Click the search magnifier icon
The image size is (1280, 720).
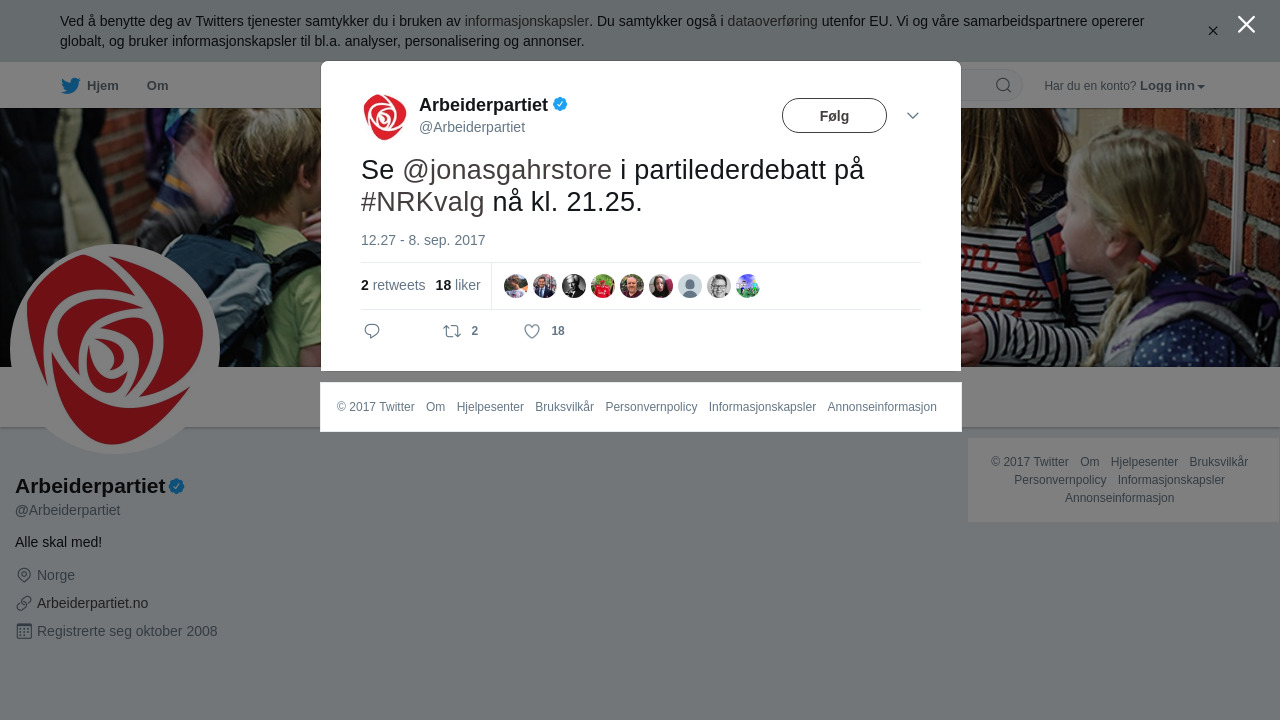1003,85
